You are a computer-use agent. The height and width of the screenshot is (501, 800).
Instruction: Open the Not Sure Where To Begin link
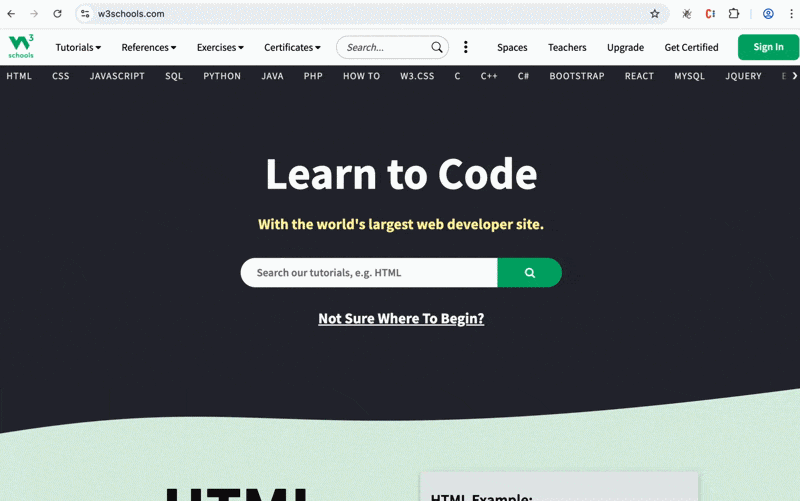401,318
